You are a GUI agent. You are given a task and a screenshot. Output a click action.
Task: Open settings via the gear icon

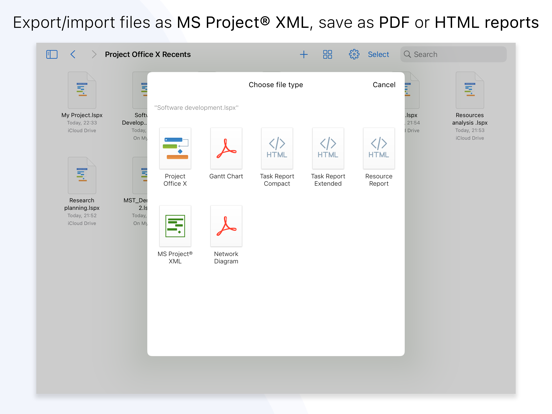tap(354, 54)
